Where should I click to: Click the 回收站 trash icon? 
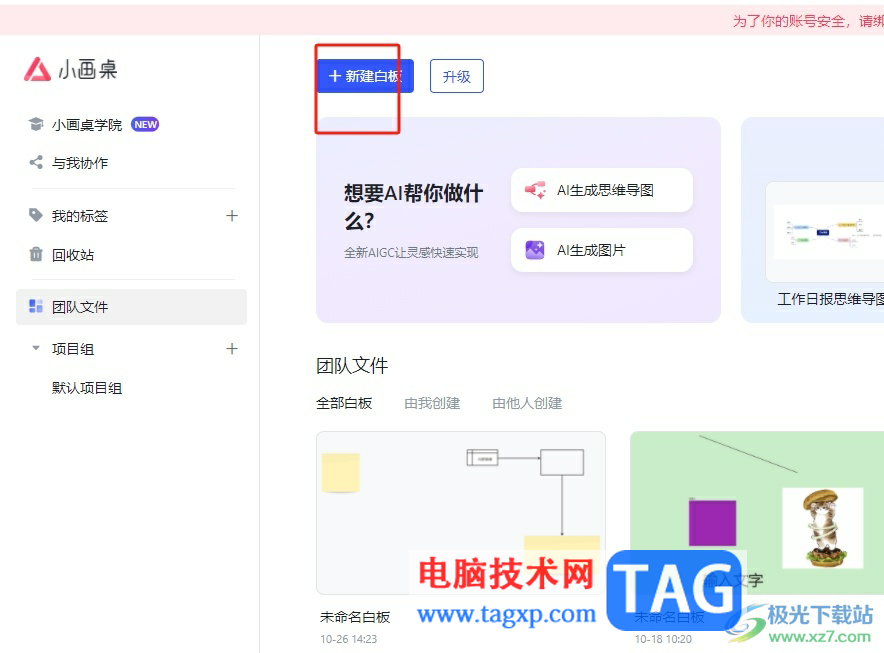click(x=36, y=254)
